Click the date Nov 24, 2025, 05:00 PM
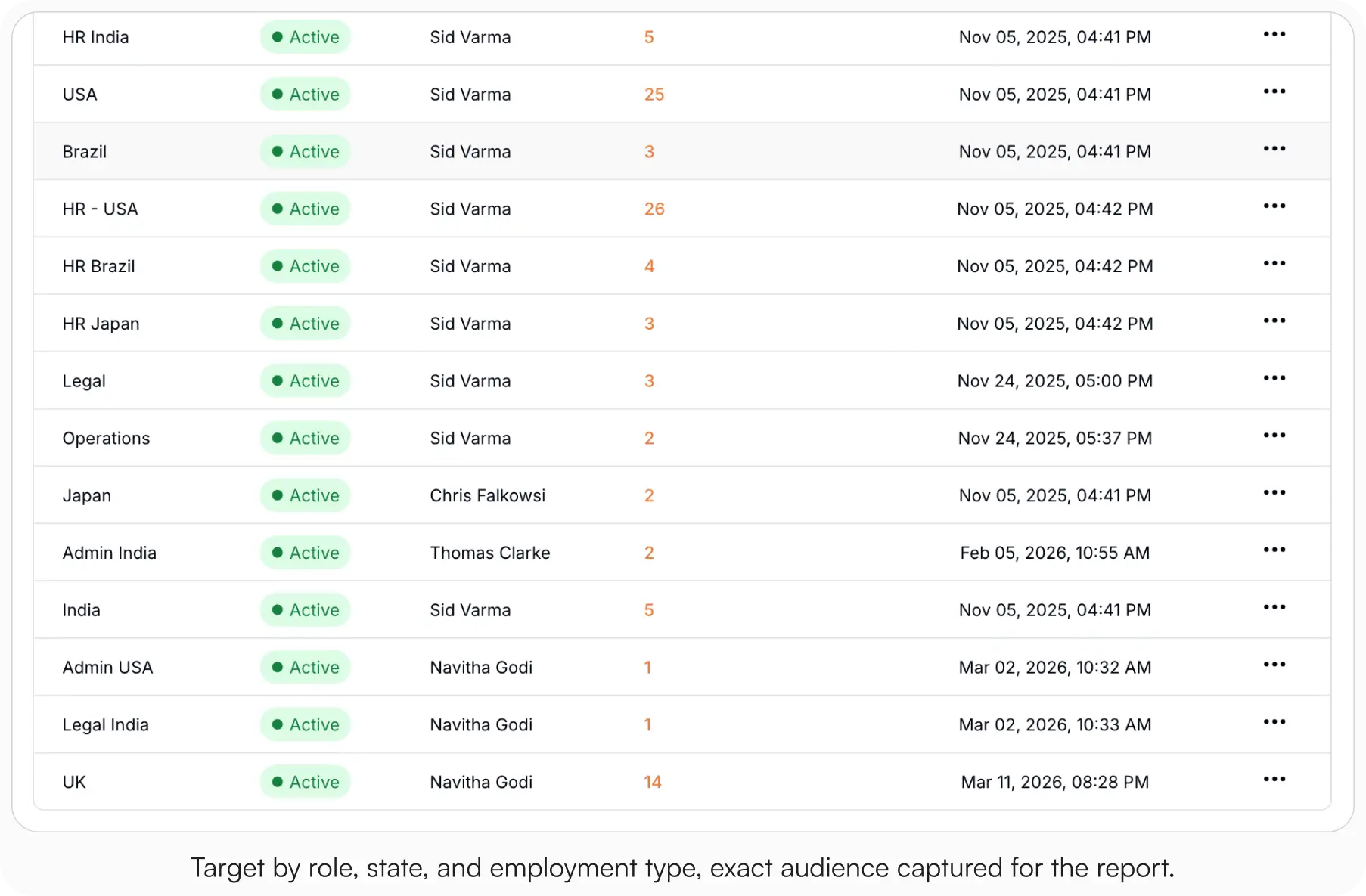The width and height of the screenshot is (1366, 896). (1055, 381)
